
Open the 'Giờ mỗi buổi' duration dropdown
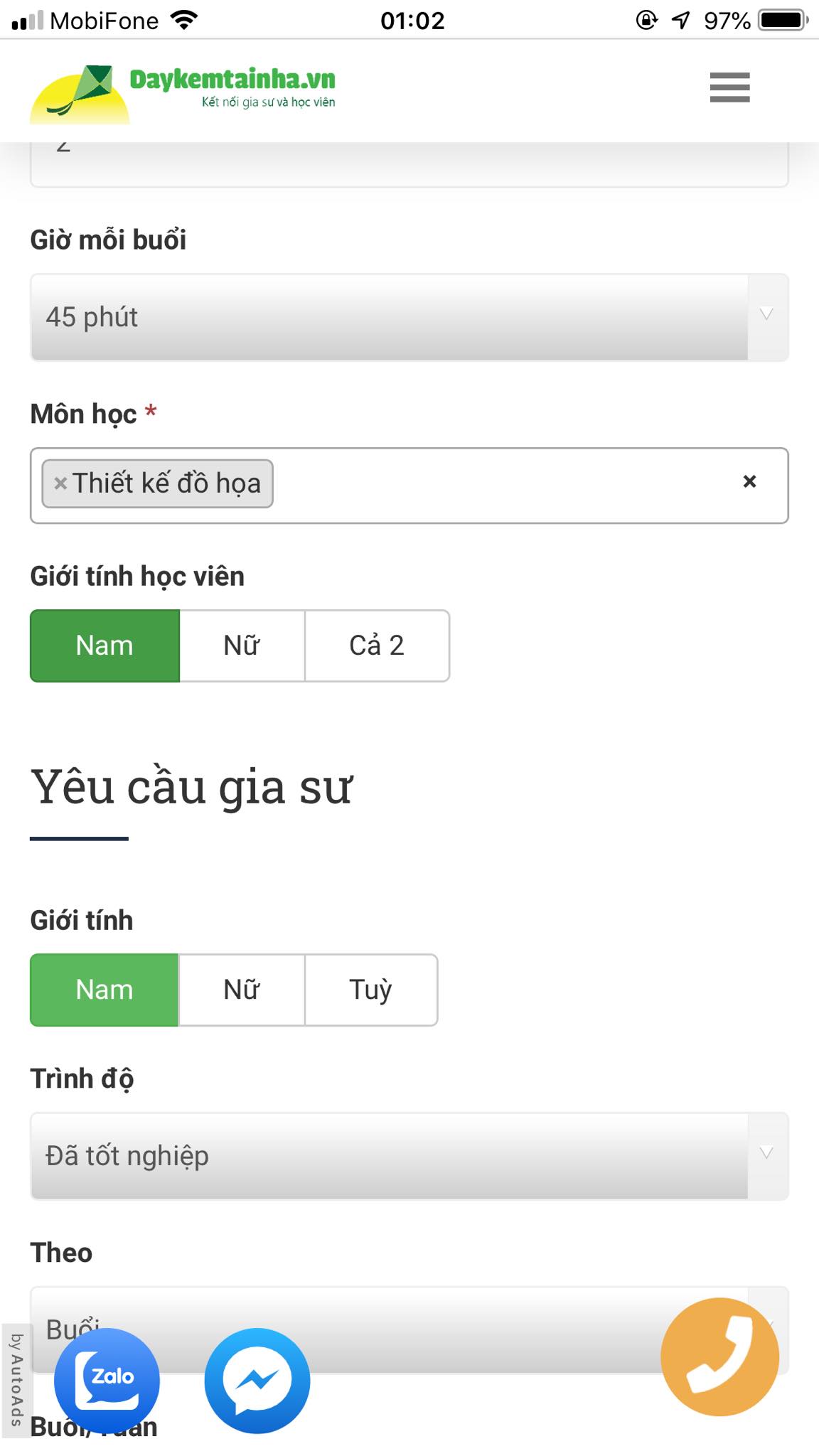tap(409, 318)
